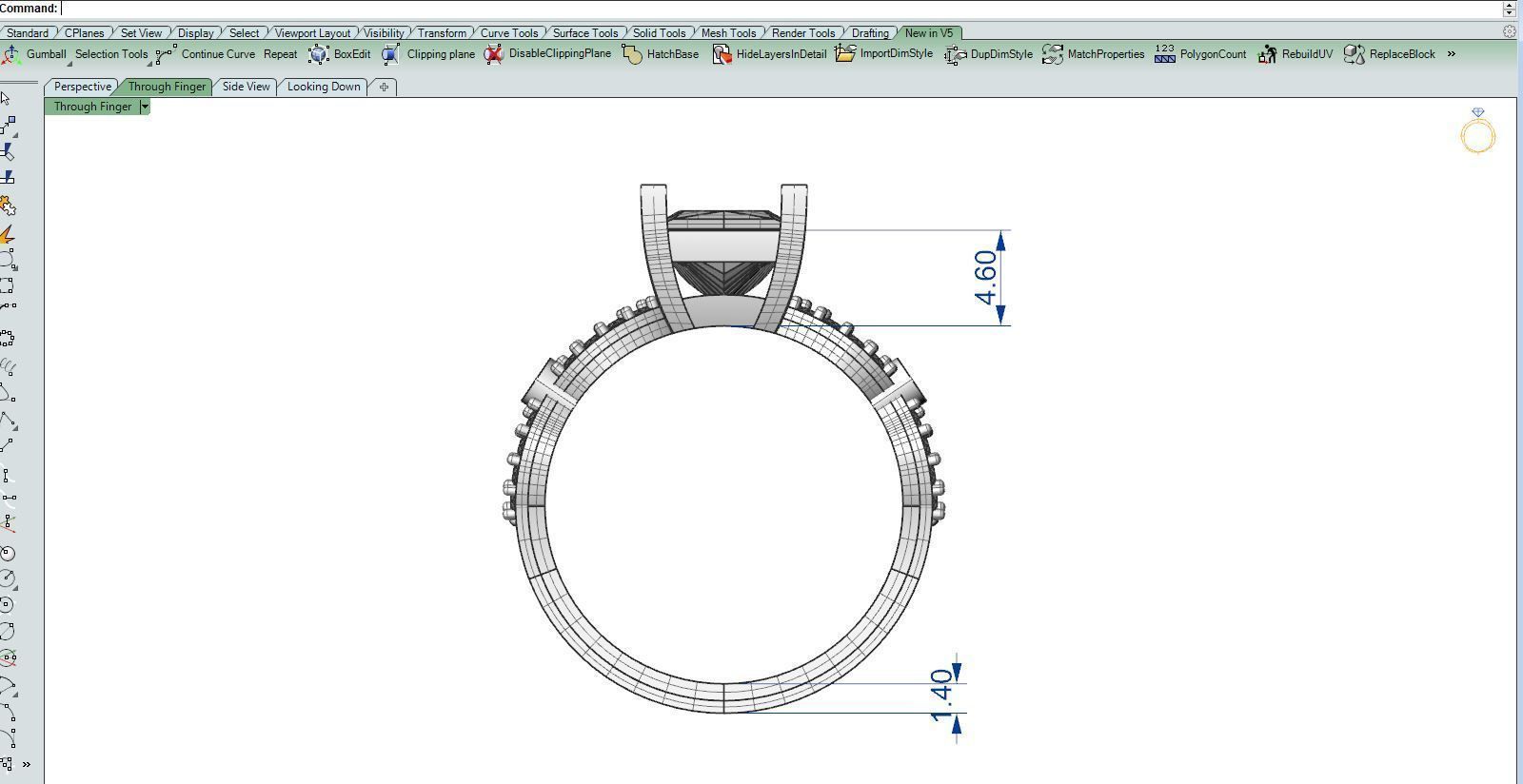Viewport: 1523px width, 784px height.
Task: Click the PolygonCount 123 icon
Action: [x=1165, y=54]
